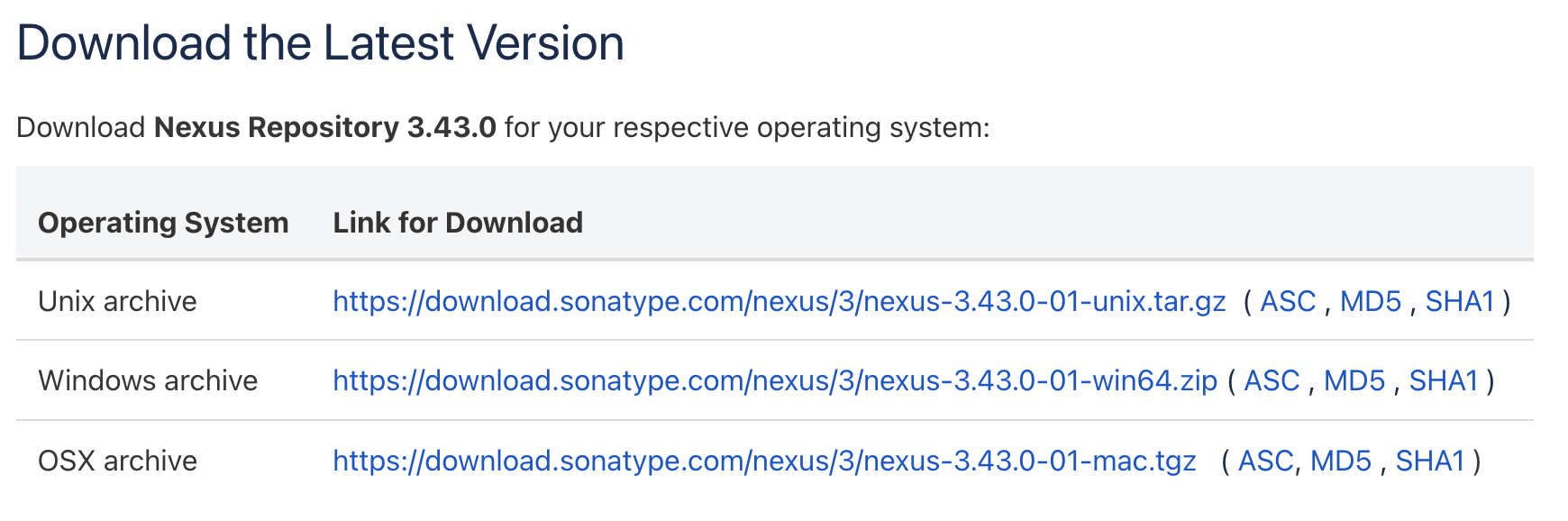
Task: Click the SHA1 link for Unix archive
Action: tap(1459, 301)
